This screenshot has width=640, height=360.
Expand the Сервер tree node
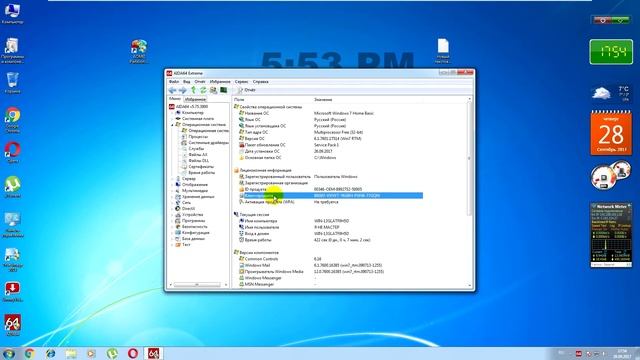pyautogui.click(x=172, y=179)
